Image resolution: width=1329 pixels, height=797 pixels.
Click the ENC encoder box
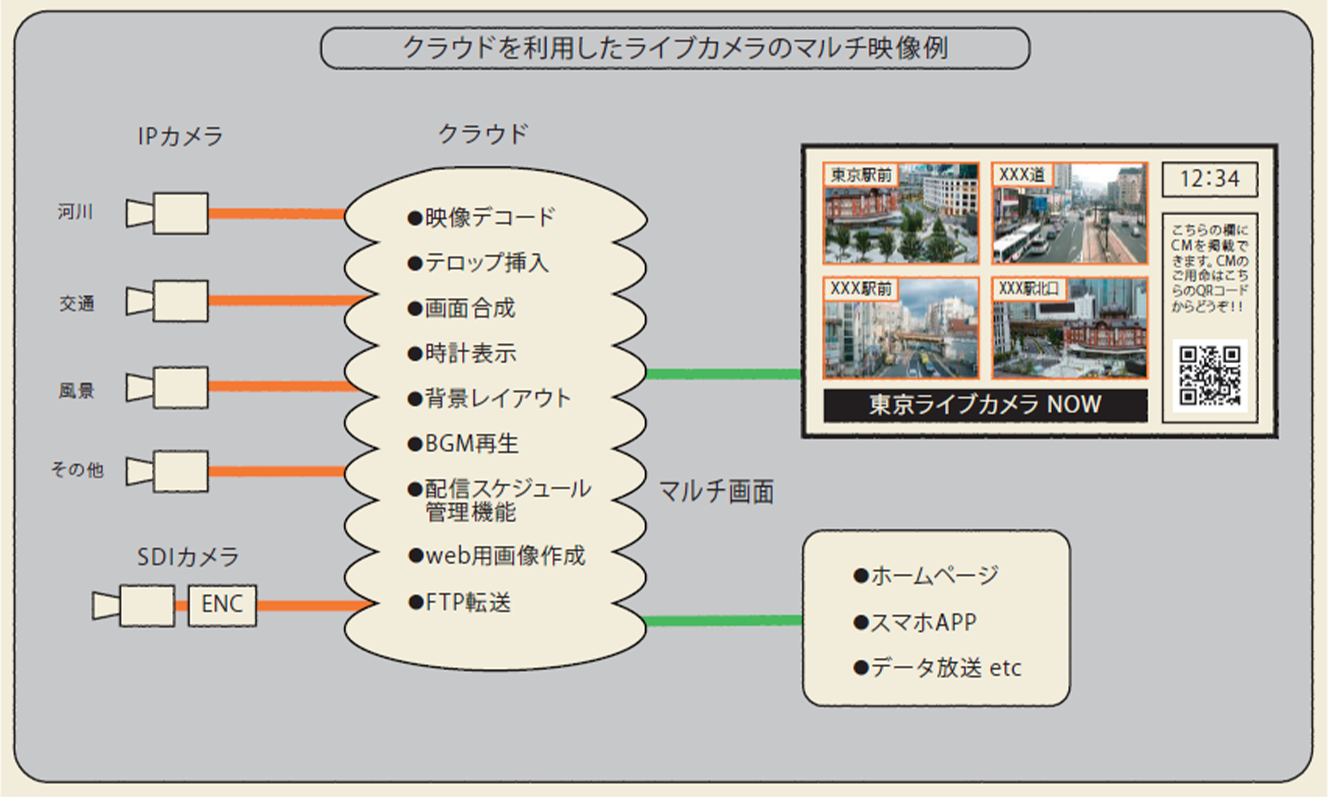[x=222, y=606]
